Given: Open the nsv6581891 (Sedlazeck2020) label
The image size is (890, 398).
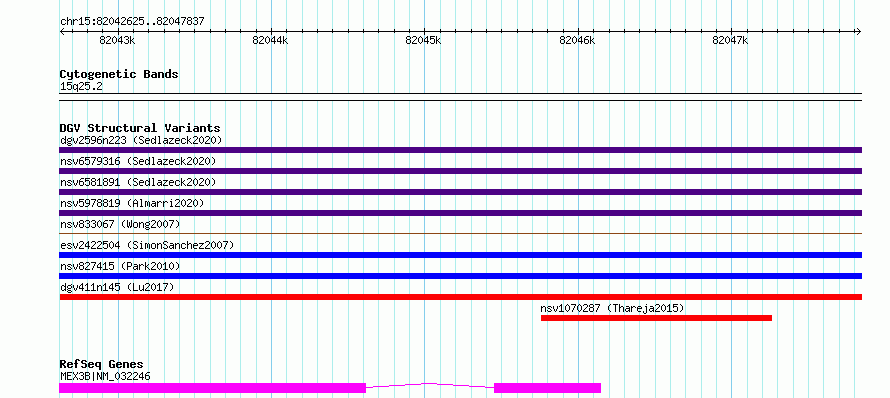Looking at the screenshot, I should click(138, 182).
